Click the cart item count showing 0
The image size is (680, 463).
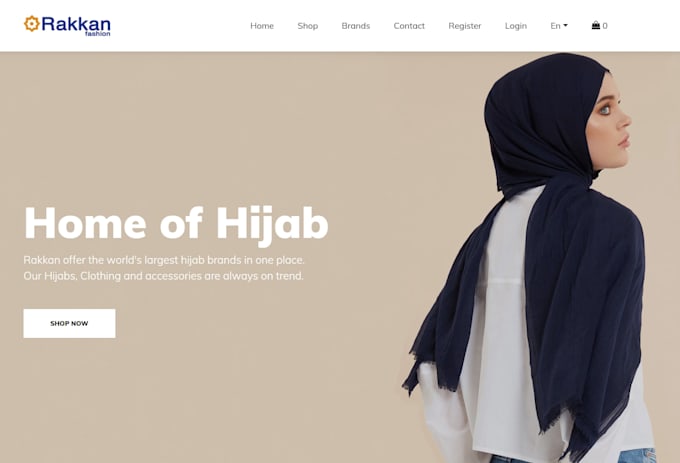pos(605,26)
